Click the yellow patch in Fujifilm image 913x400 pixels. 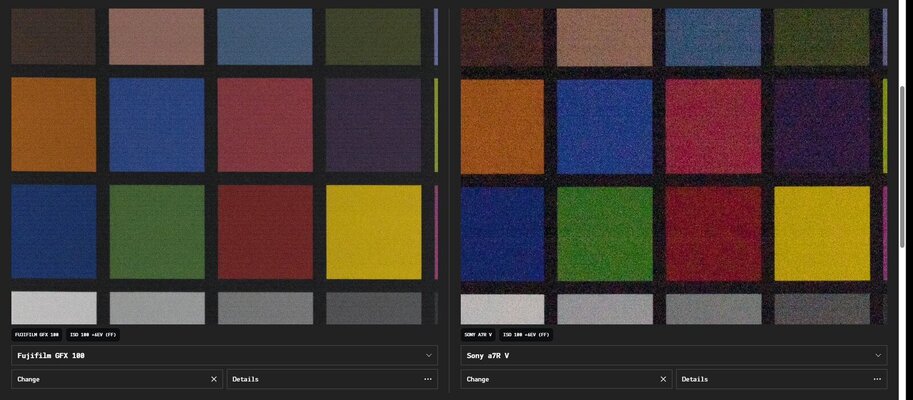[373, 232]
